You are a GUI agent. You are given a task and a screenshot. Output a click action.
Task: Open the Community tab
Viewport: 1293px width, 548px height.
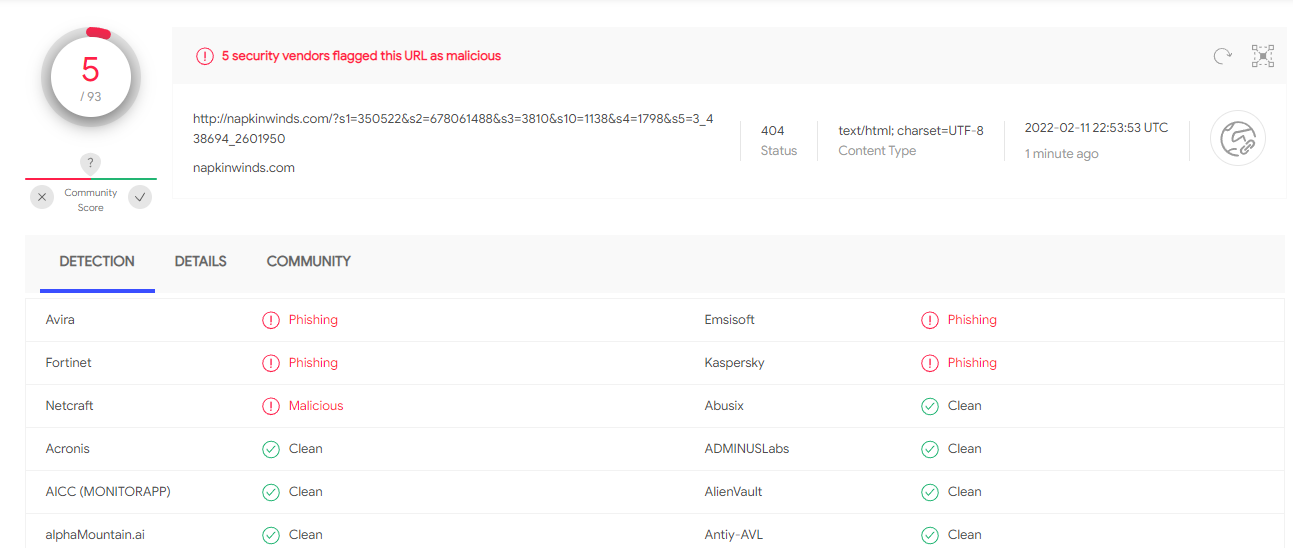pyautogui.click(x=308, y=262)
